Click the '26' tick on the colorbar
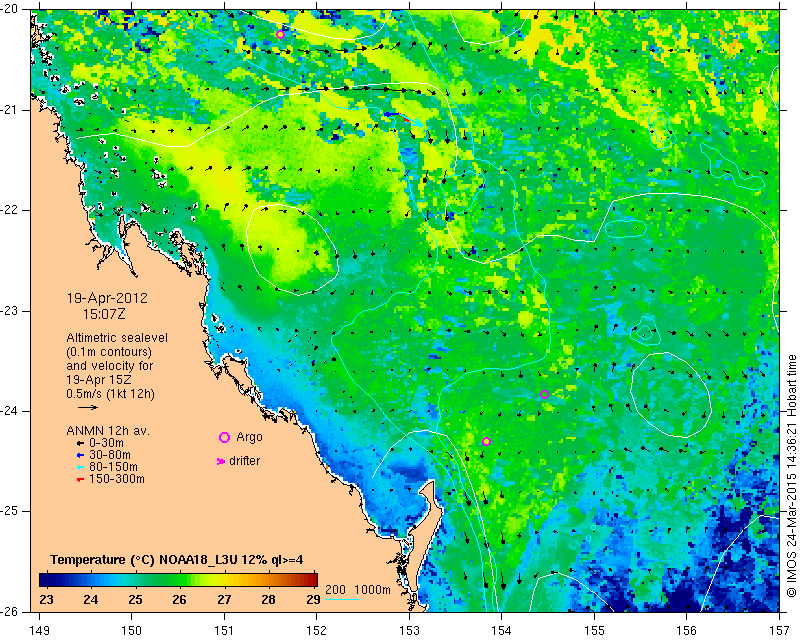This screenshot has height=640, width=800. pyautogui.click(x=179, y=599)
